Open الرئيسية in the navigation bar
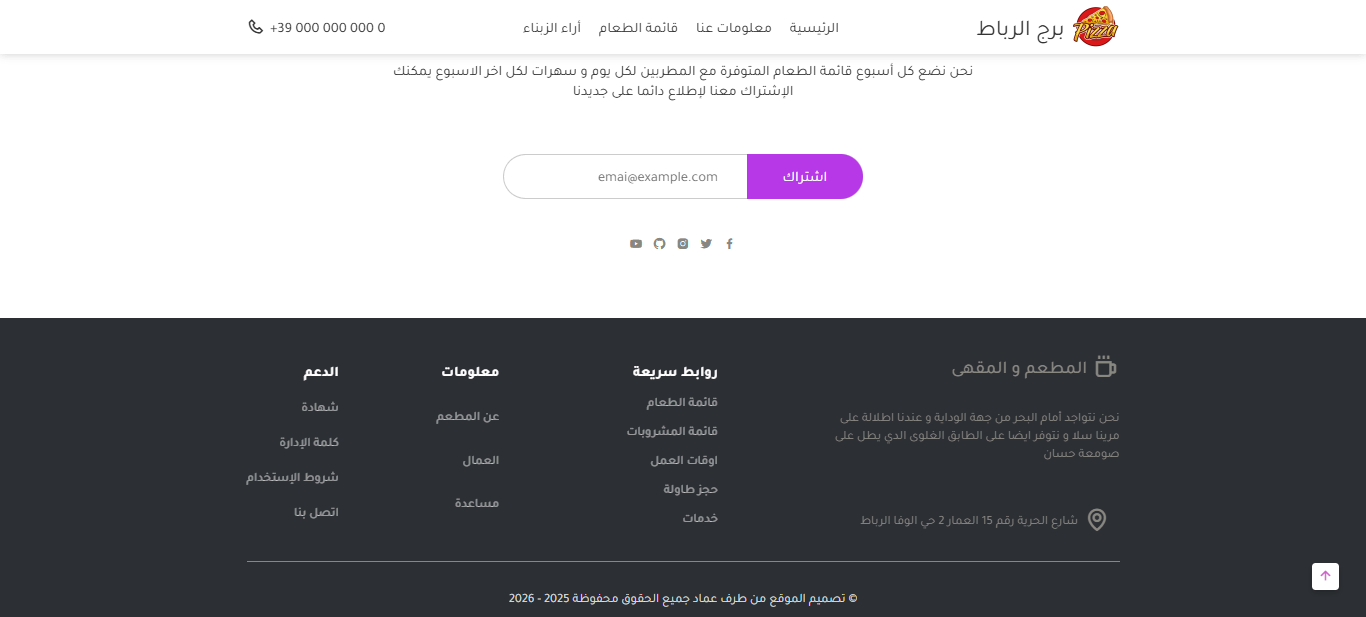Viewport: 1366px width, 617px height. tap(814, 28)
